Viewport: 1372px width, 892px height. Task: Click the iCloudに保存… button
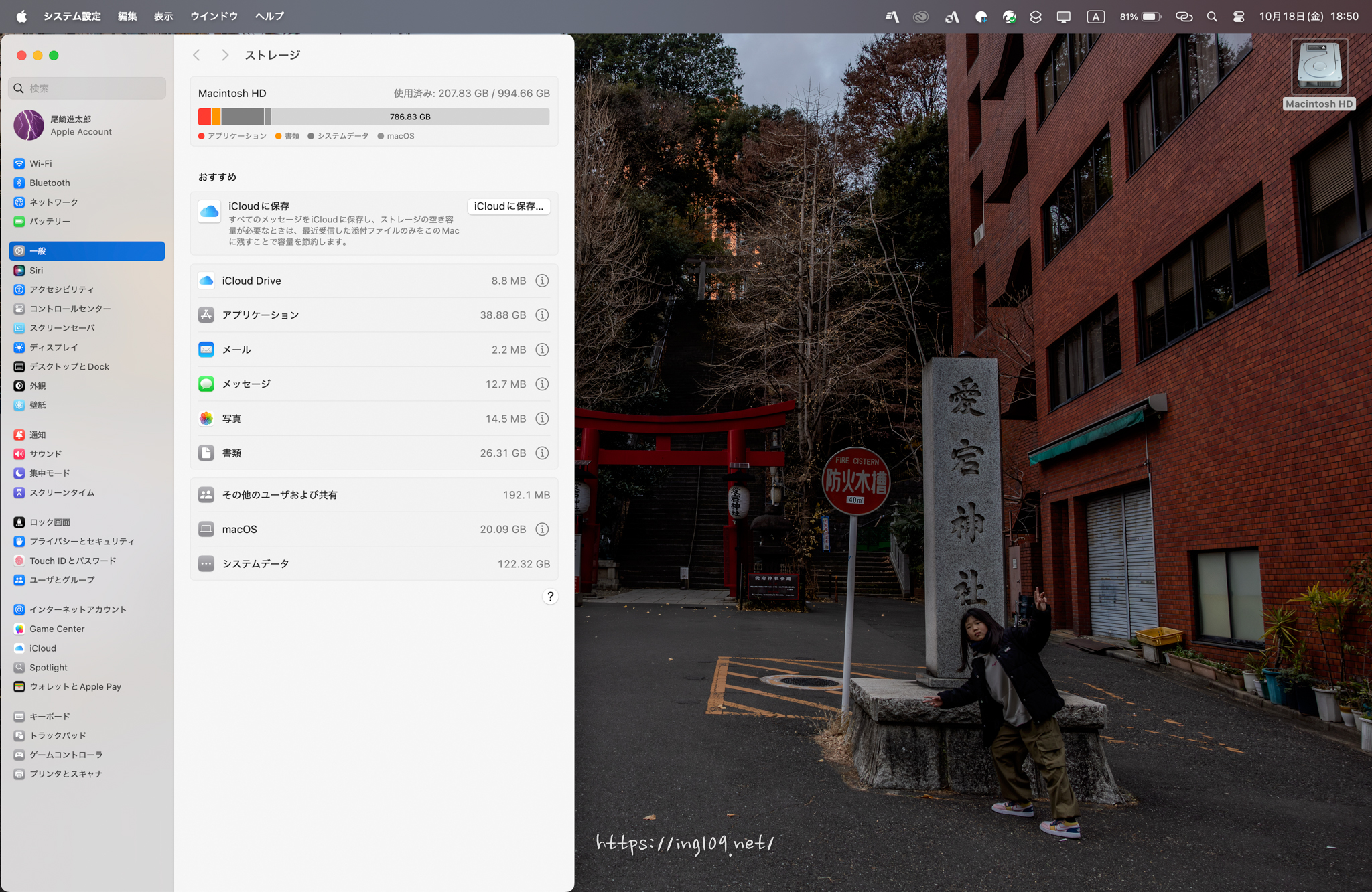(508, 206)
